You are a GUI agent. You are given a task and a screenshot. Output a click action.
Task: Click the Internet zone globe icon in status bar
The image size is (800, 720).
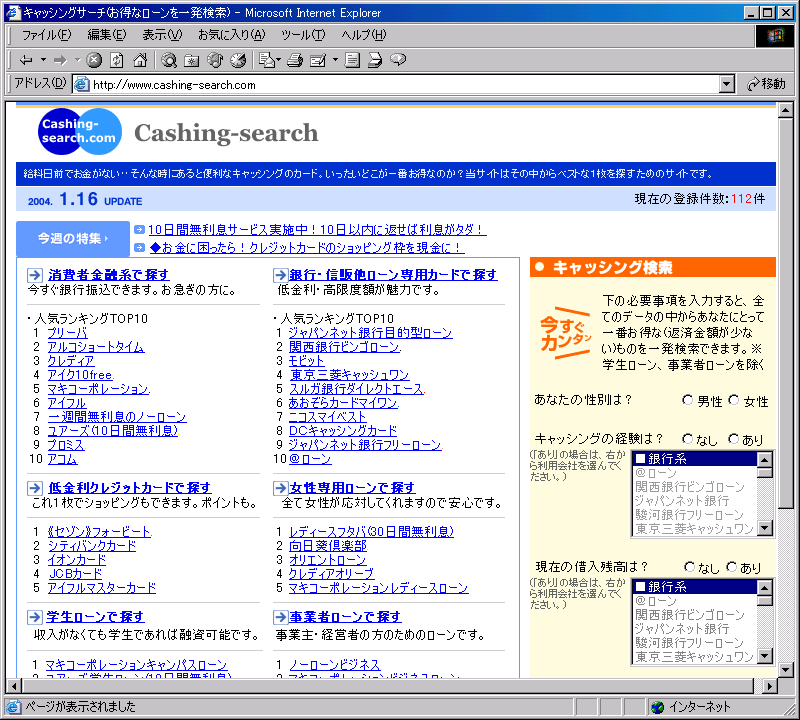(658, 707)
